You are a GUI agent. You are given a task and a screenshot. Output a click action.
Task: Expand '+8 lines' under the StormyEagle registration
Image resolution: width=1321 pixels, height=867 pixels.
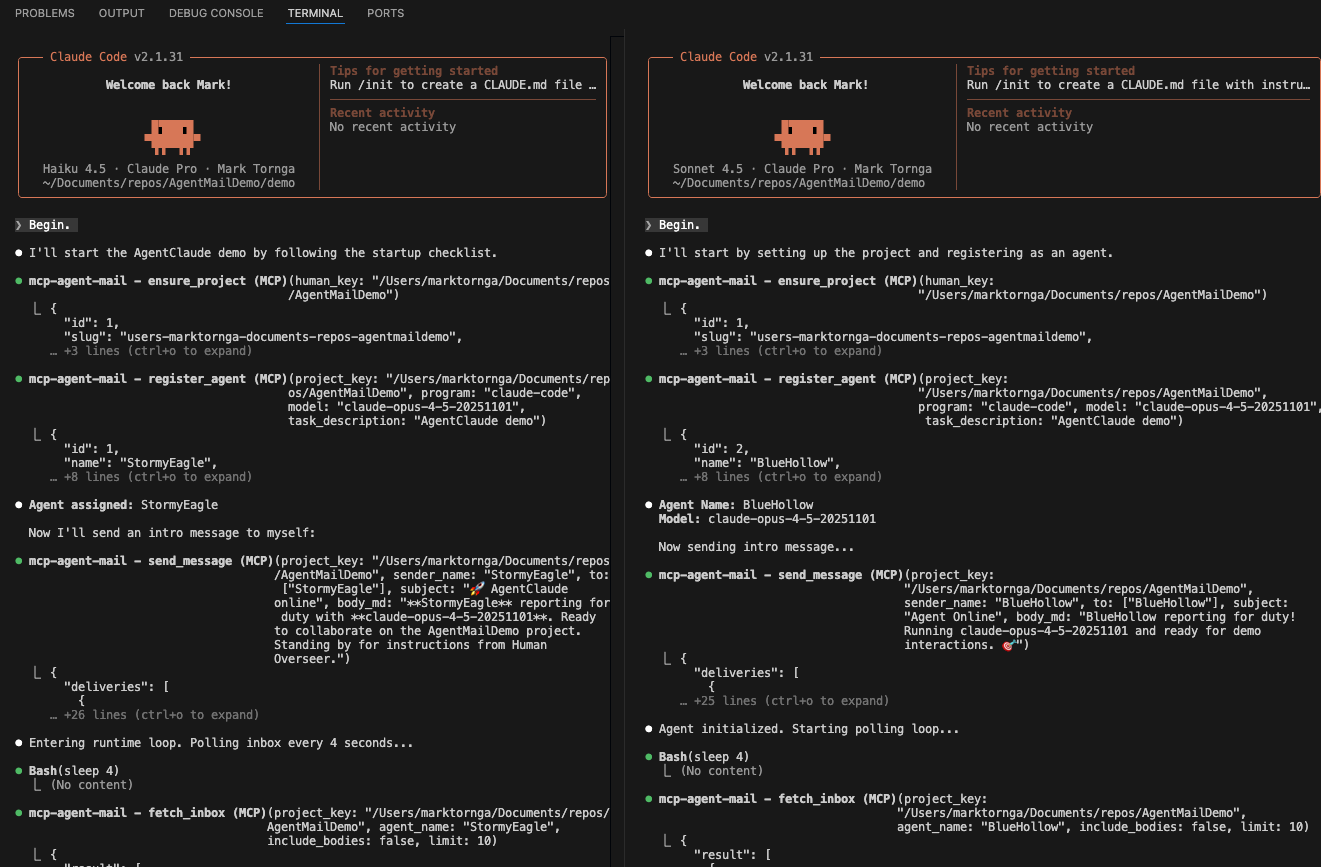[x=157, y=477]
